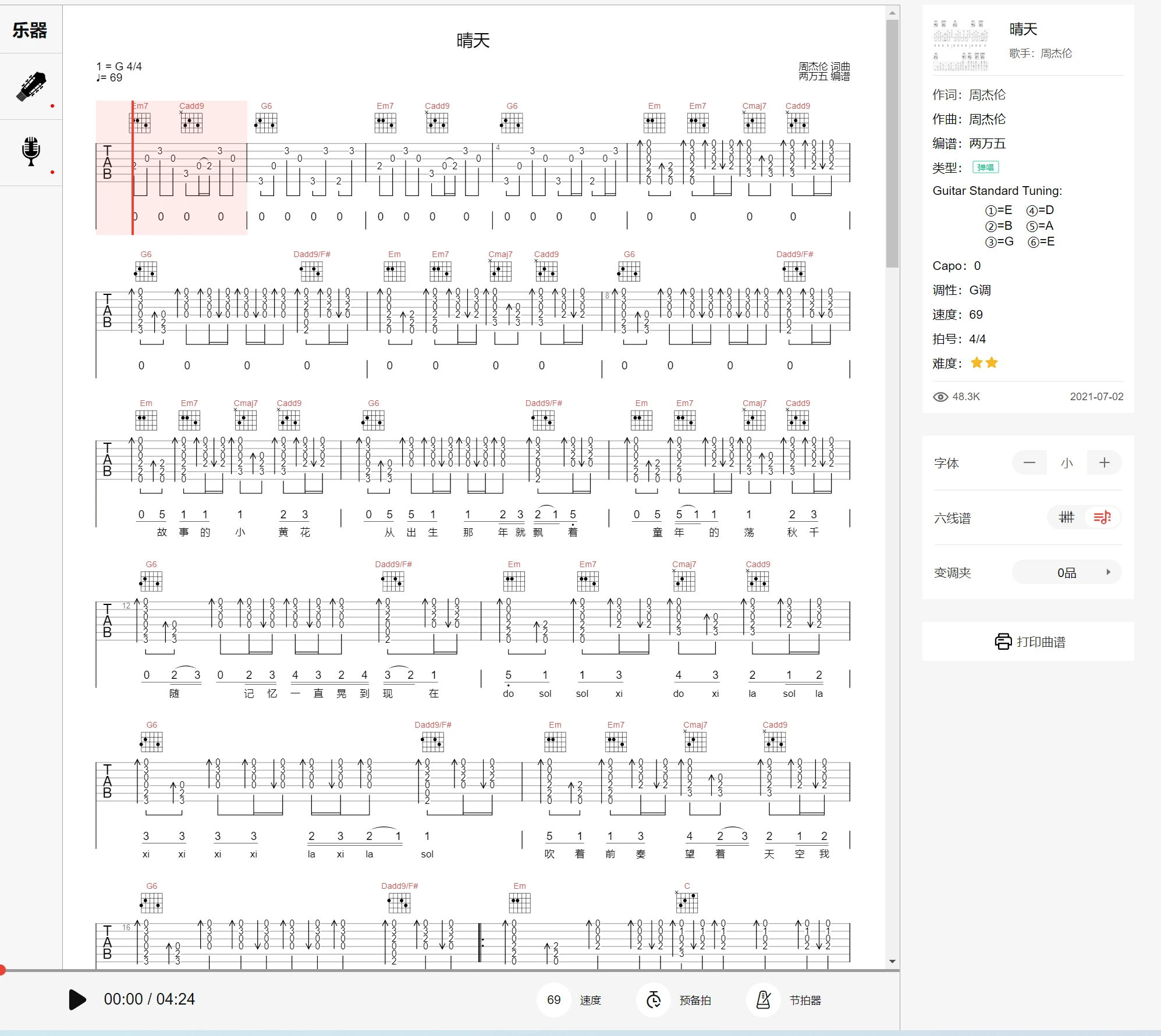This screenshot has width=1161, height=1036.
Task: Click the print score 打印曲谱 button
Action: pos(1028,642)
